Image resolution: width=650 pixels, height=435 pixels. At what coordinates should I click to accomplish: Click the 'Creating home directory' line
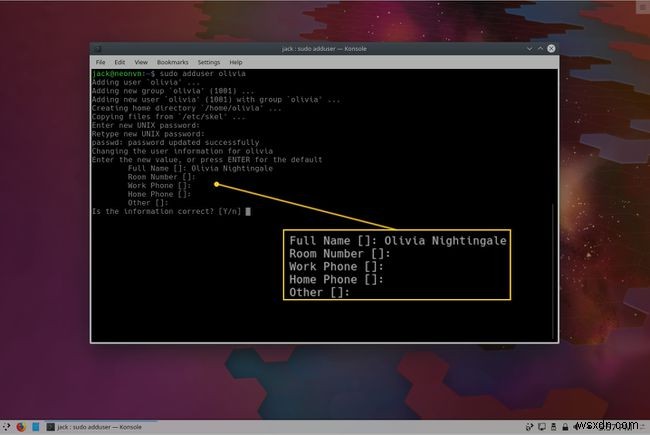[187, 108]
